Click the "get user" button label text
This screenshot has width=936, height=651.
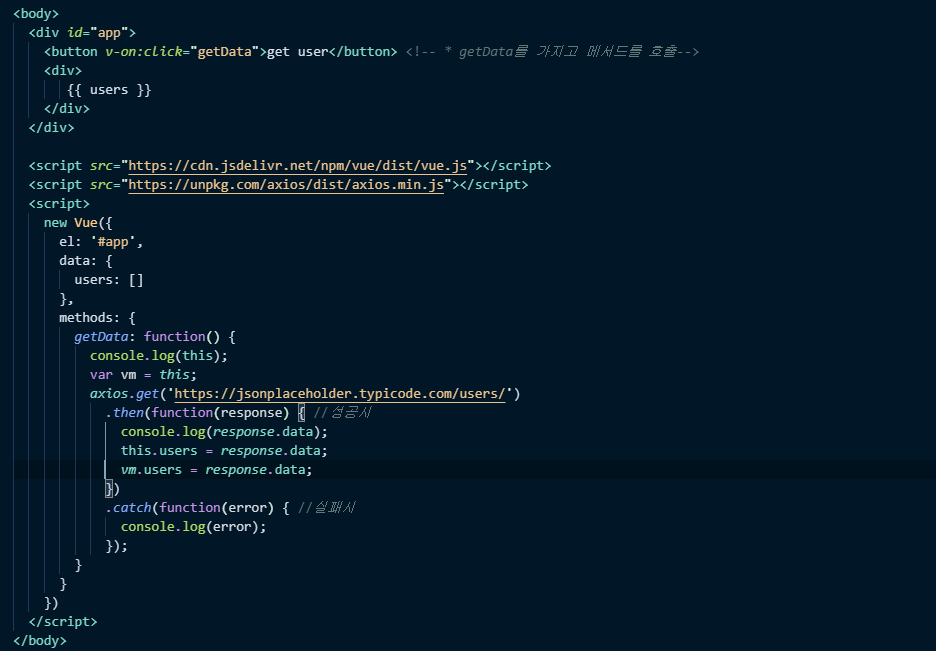point(297,52)
